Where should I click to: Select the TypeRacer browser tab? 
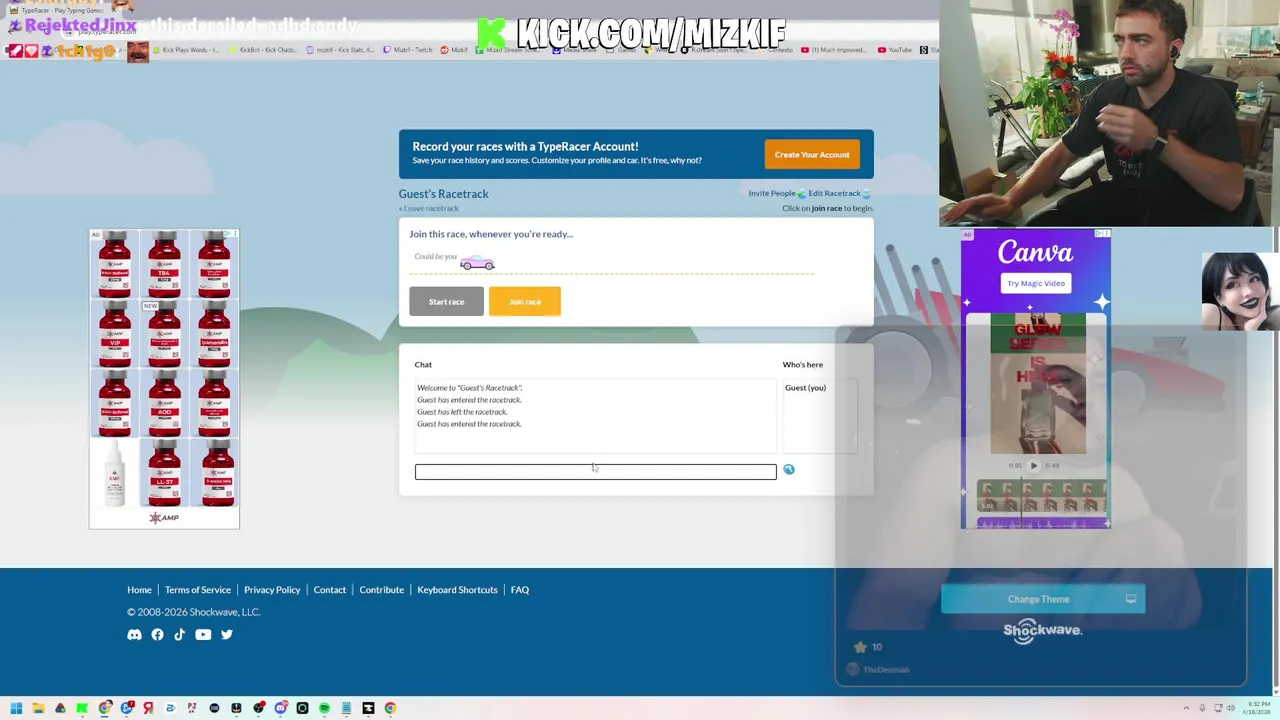pyautogui.click(x=62, y=10)
